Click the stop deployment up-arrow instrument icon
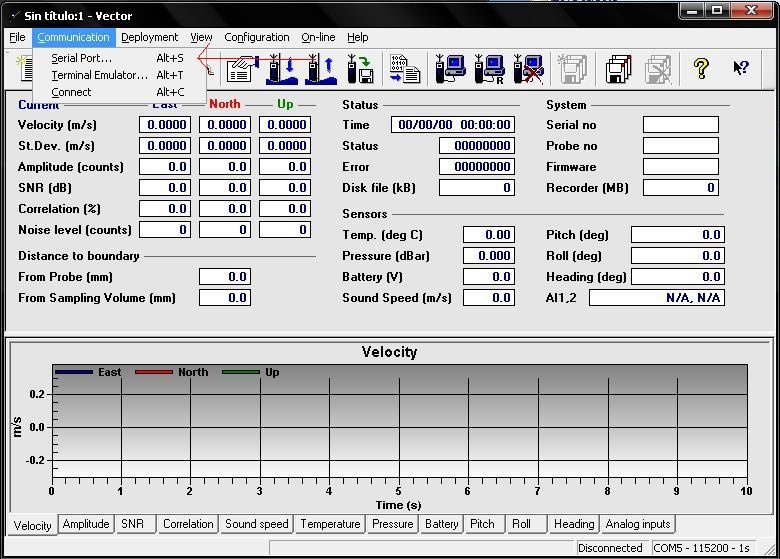Screen dimensions: 780x559 321,69
